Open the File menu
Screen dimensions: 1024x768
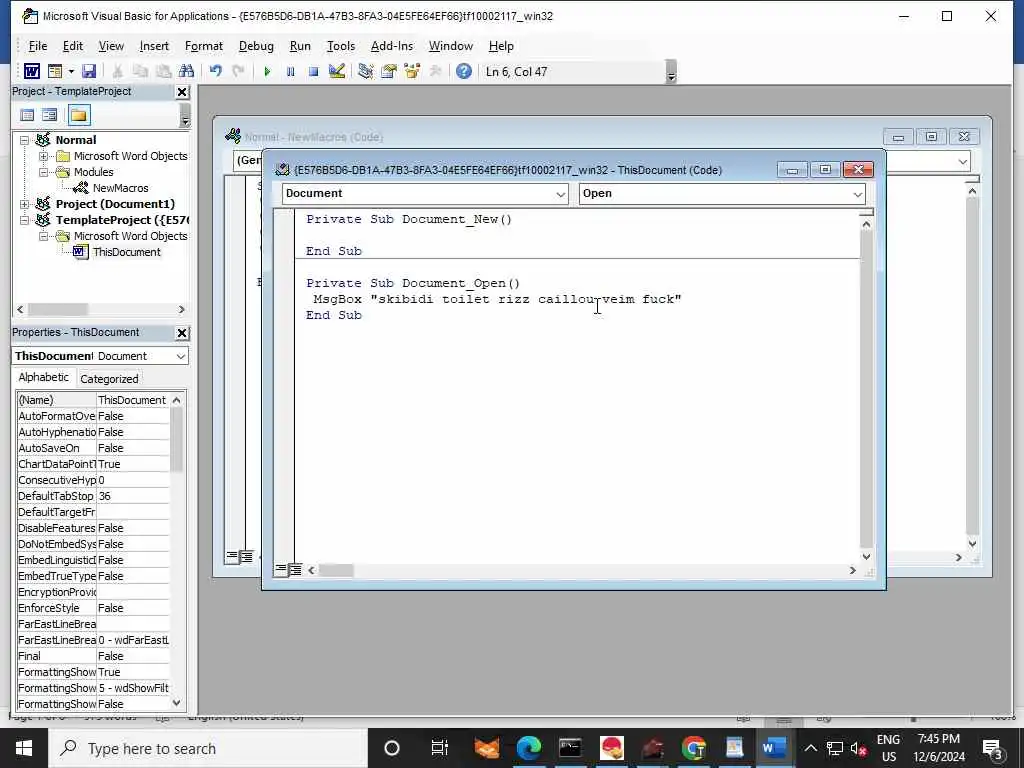coord(38,46)
